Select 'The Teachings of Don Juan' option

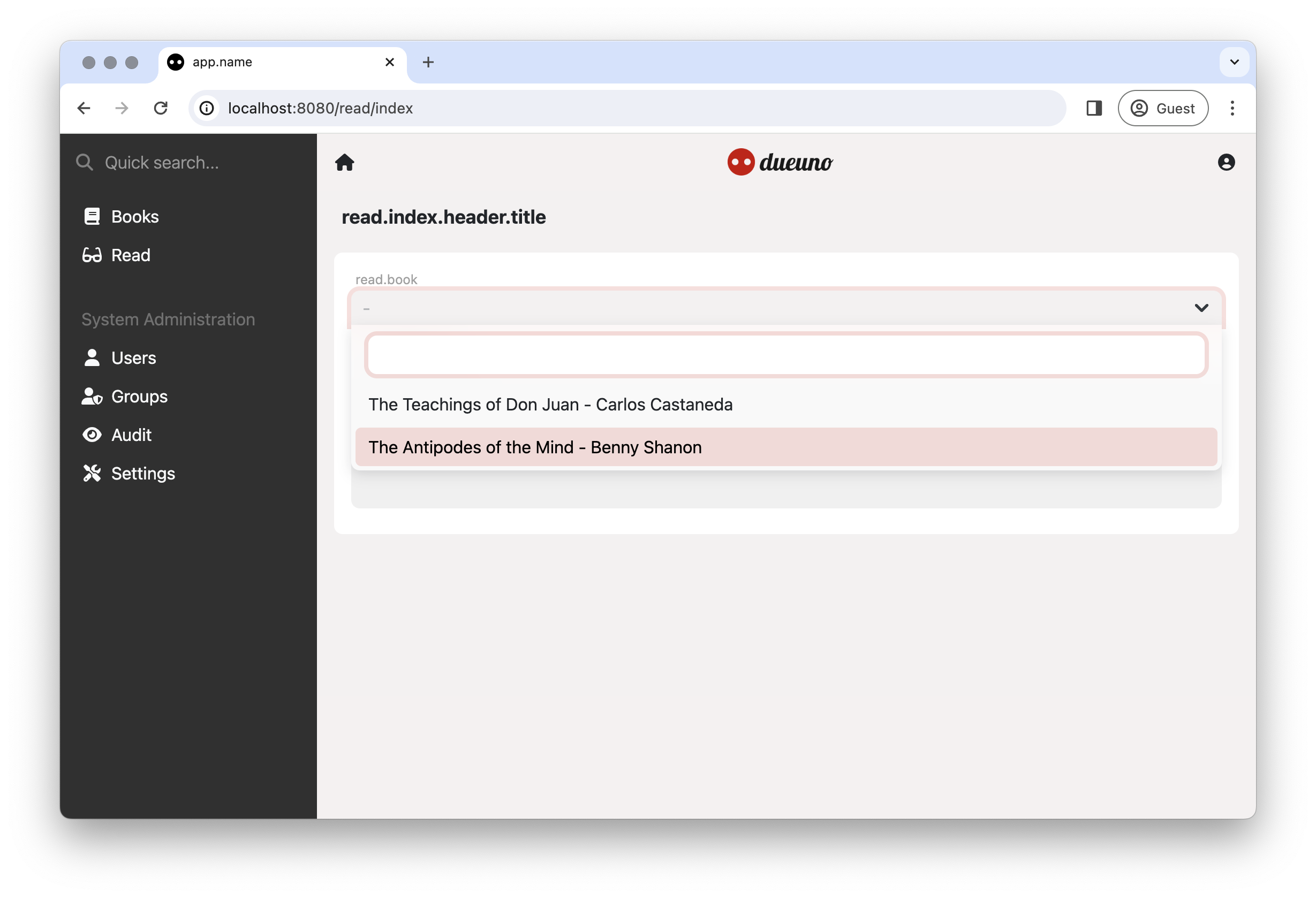pos(550,404)
